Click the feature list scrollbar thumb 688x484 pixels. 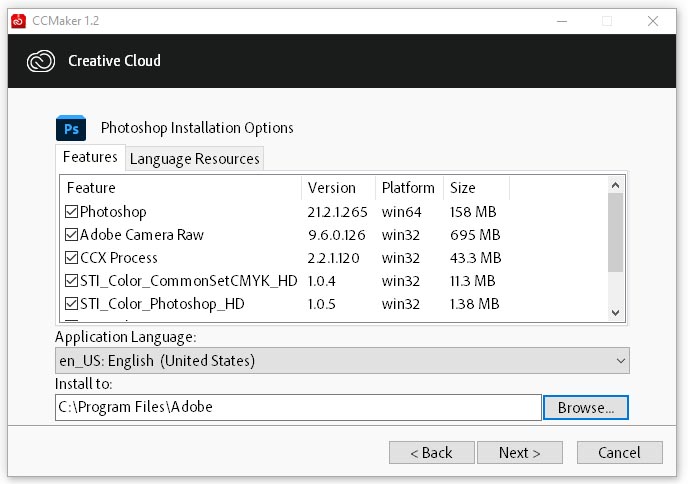(616, 233)
